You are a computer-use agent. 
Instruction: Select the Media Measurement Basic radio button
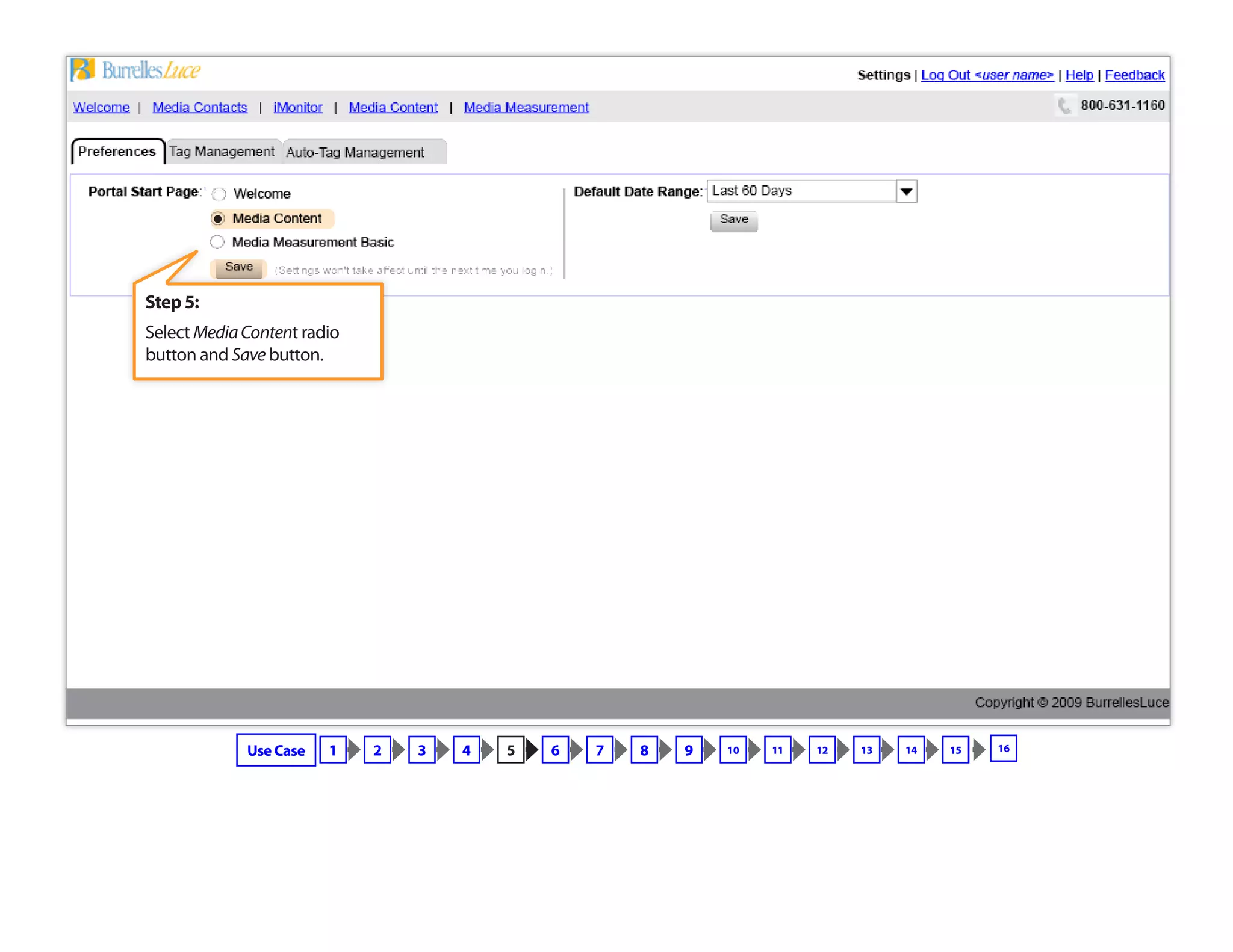click(217, 242)
